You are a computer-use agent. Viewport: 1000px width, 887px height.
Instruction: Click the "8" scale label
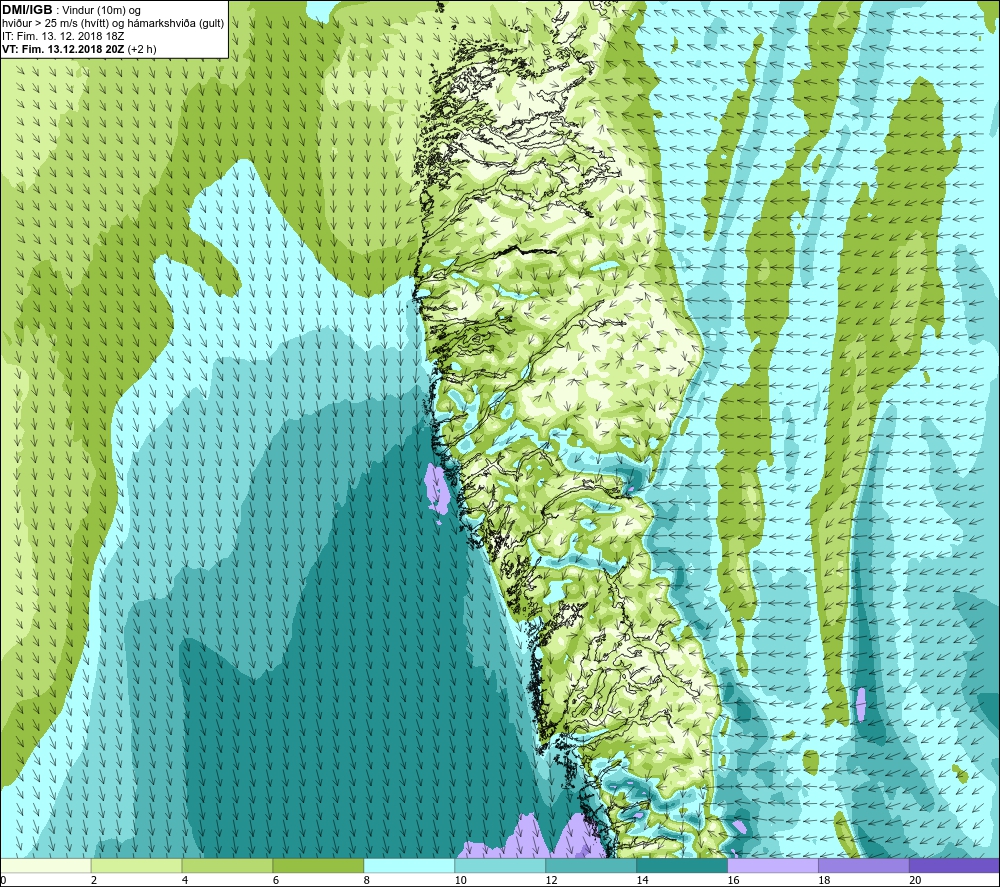pos(367,880)
